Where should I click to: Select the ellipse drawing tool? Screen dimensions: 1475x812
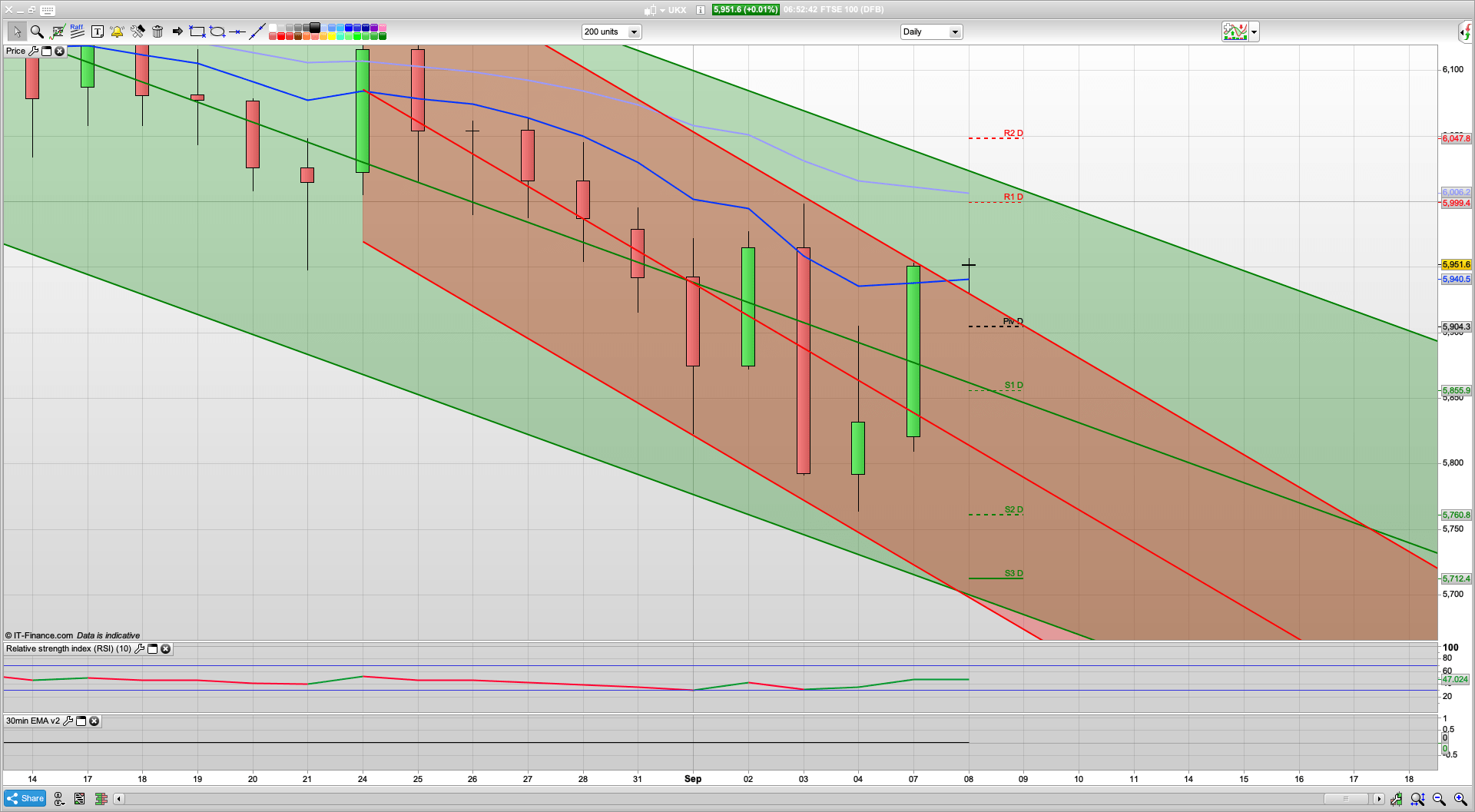[x=217, y=31]
